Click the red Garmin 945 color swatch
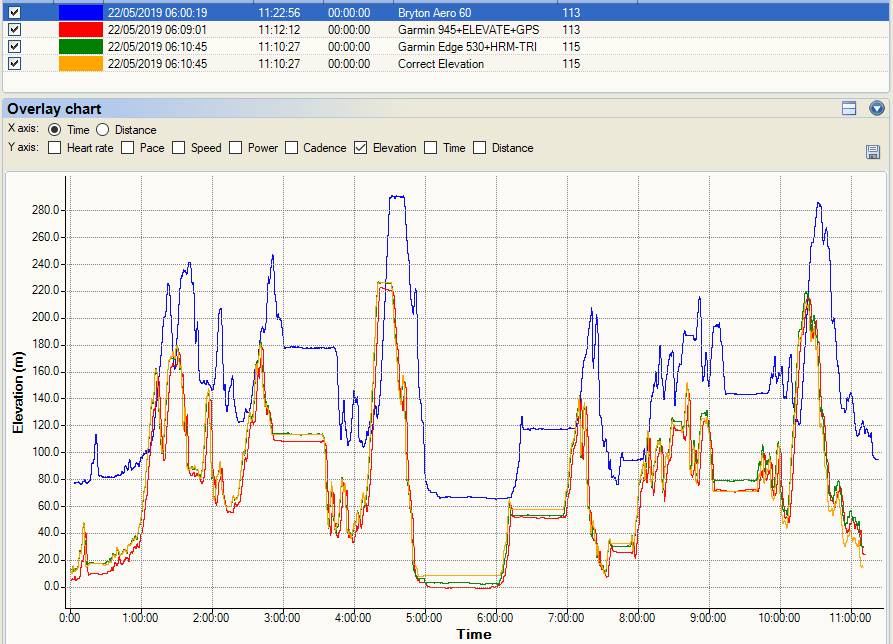893x644 pixels. click(x=81, y=30)
